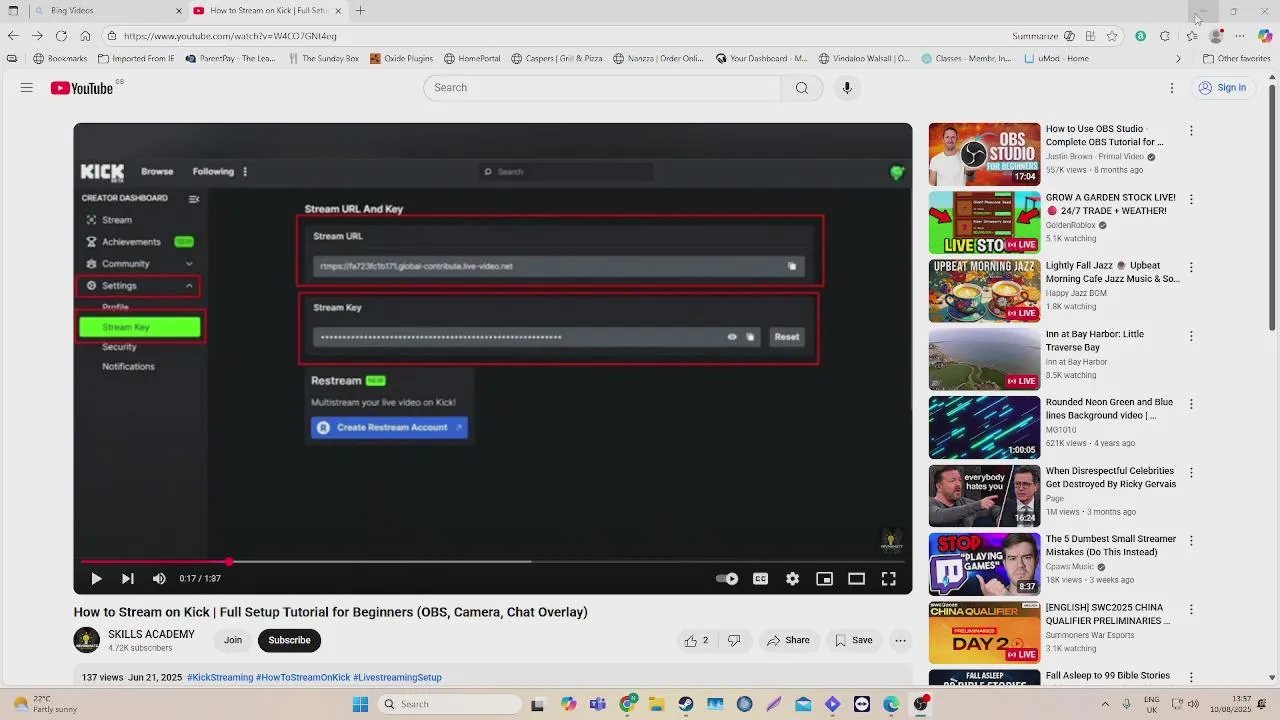
Task: Open the #LivestreamingSetup hashtag
Action: [397, 677]
